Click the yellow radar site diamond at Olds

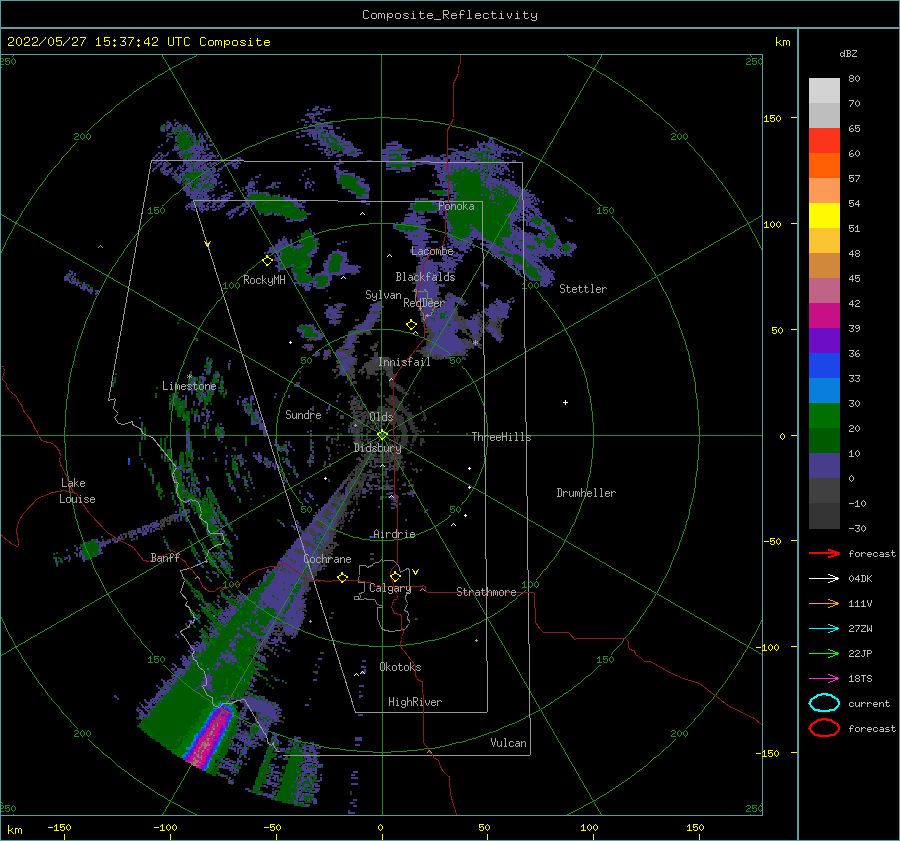click(x=382, y=435)
